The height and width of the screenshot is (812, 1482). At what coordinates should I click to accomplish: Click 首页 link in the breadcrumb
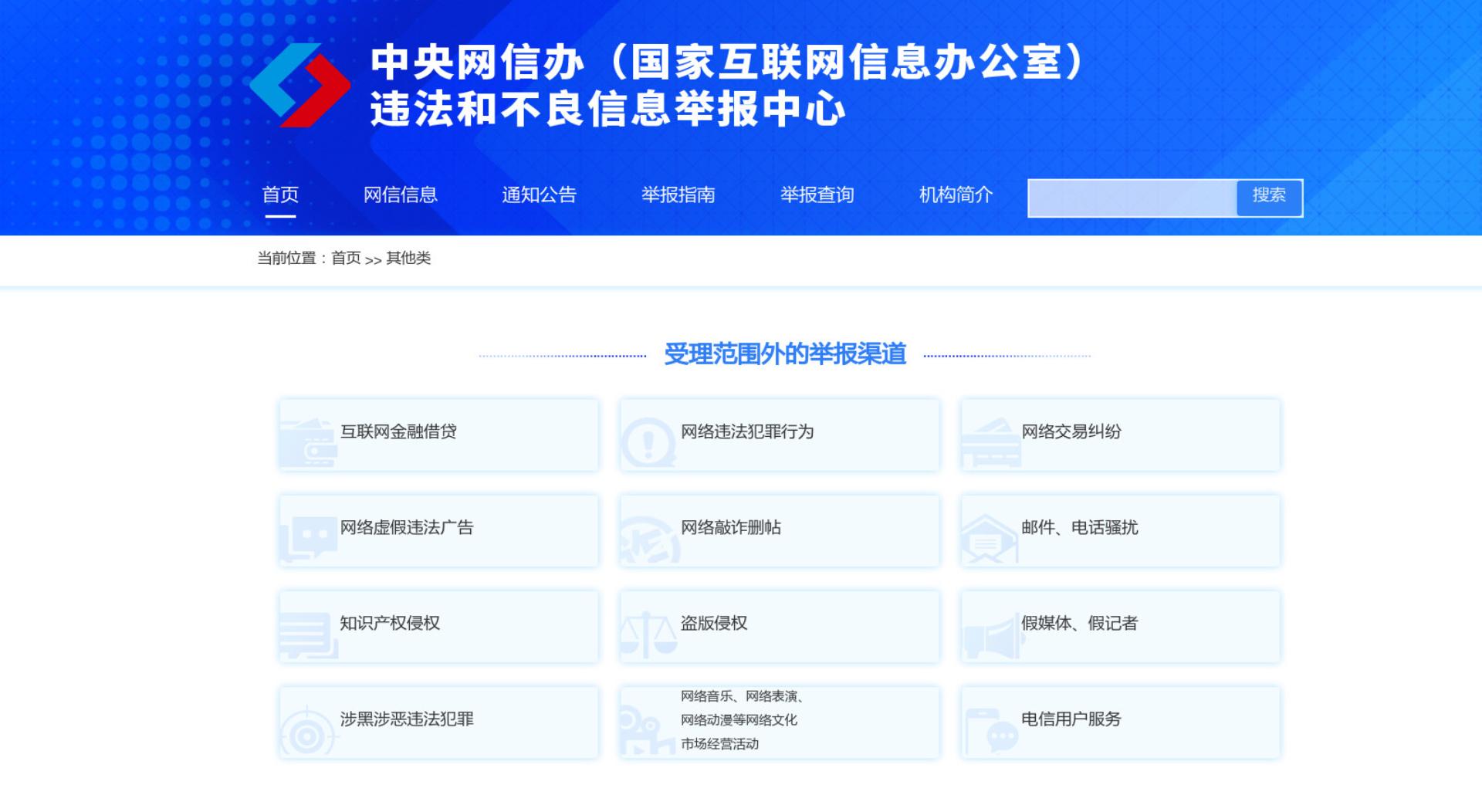point(346,258)
